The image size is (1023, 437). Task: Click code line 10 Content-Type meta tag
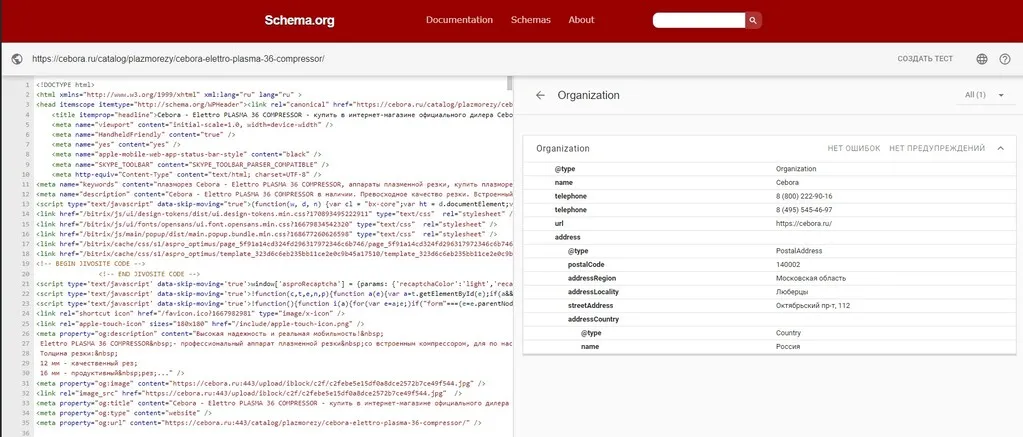coord(187,175)
